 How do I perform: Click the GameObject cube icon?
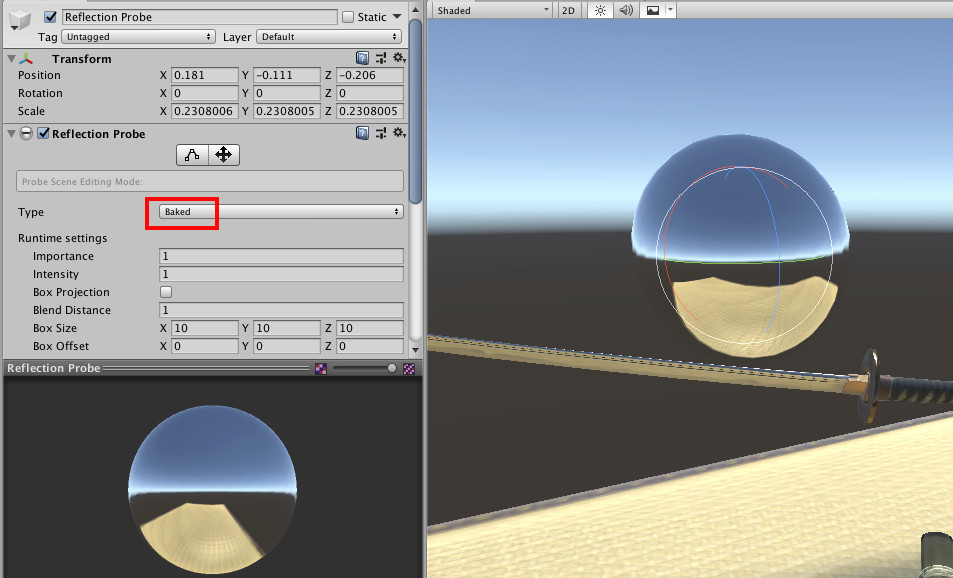point(19,18)
